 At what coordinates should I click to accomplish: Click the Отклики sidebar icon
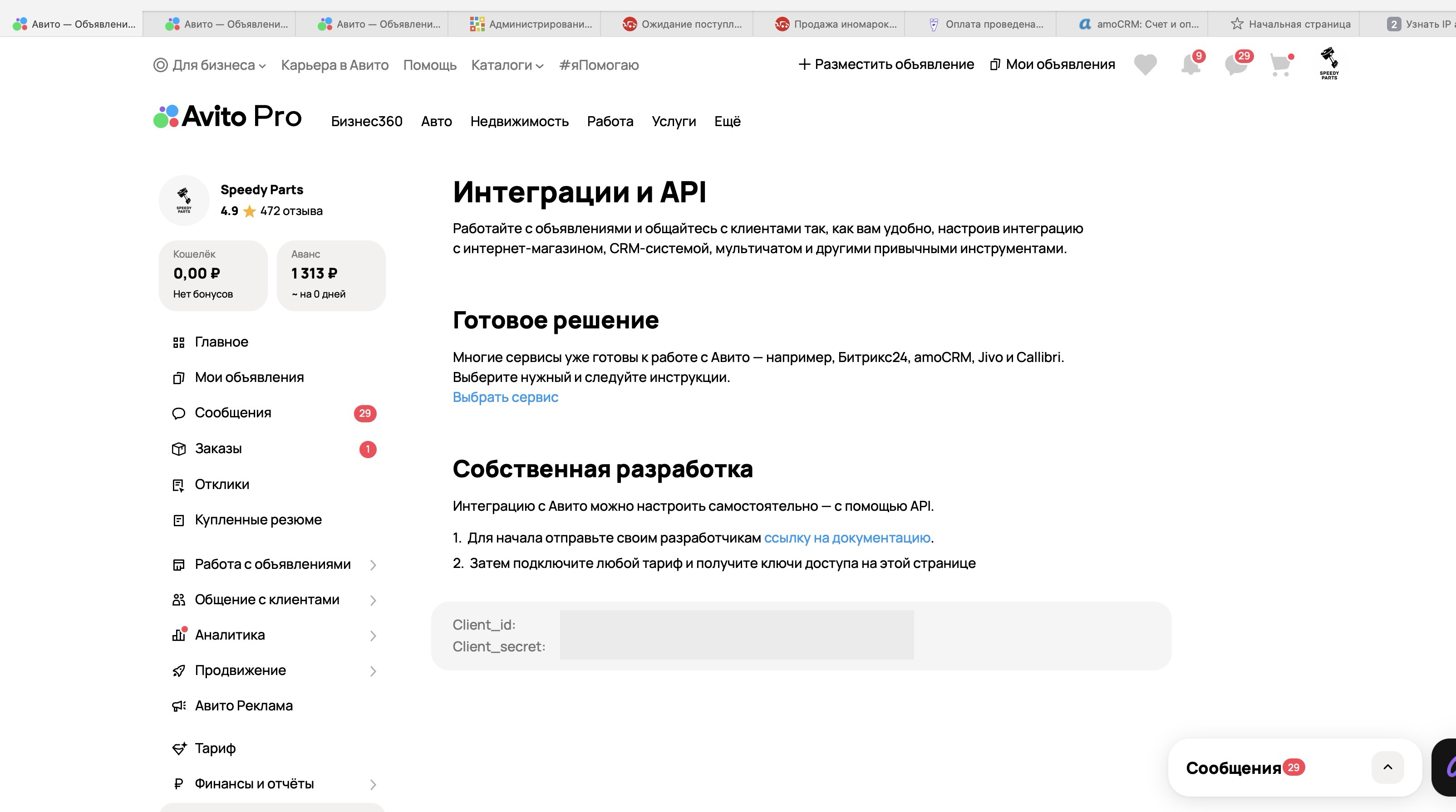click(x=179, y=485)
